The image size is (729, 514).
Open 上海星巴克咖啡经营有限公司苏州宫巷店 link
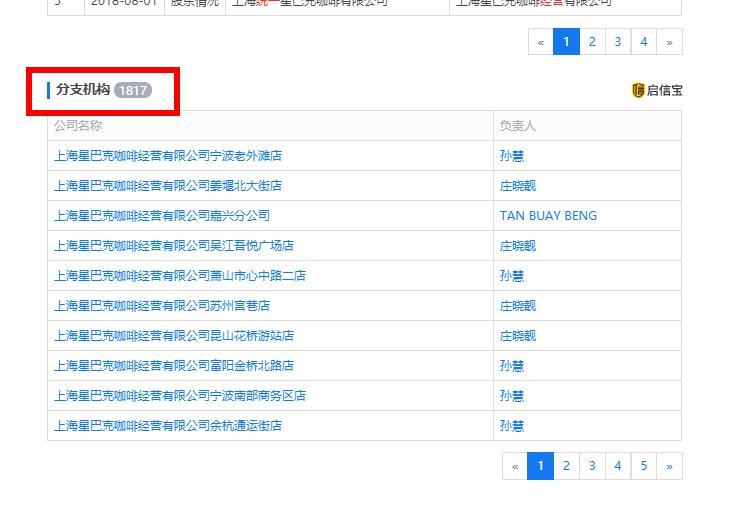[162, 306]
